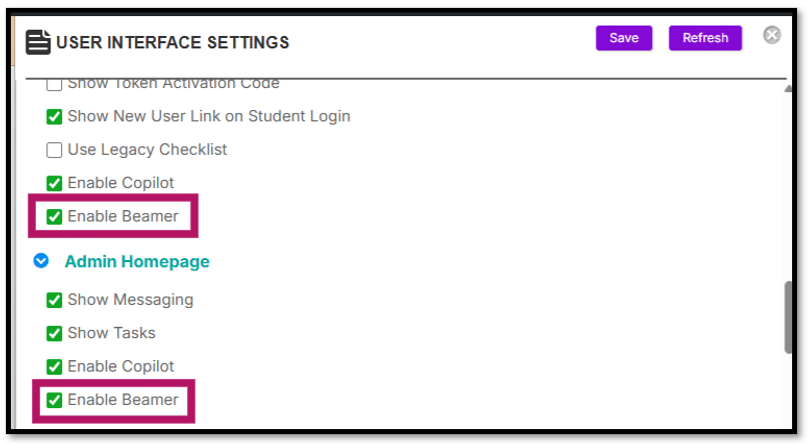Disable the Show Messaging checkbox
The height and width of the screenshot is (444, 809).
pyautogui.click(x=54, y=300)
